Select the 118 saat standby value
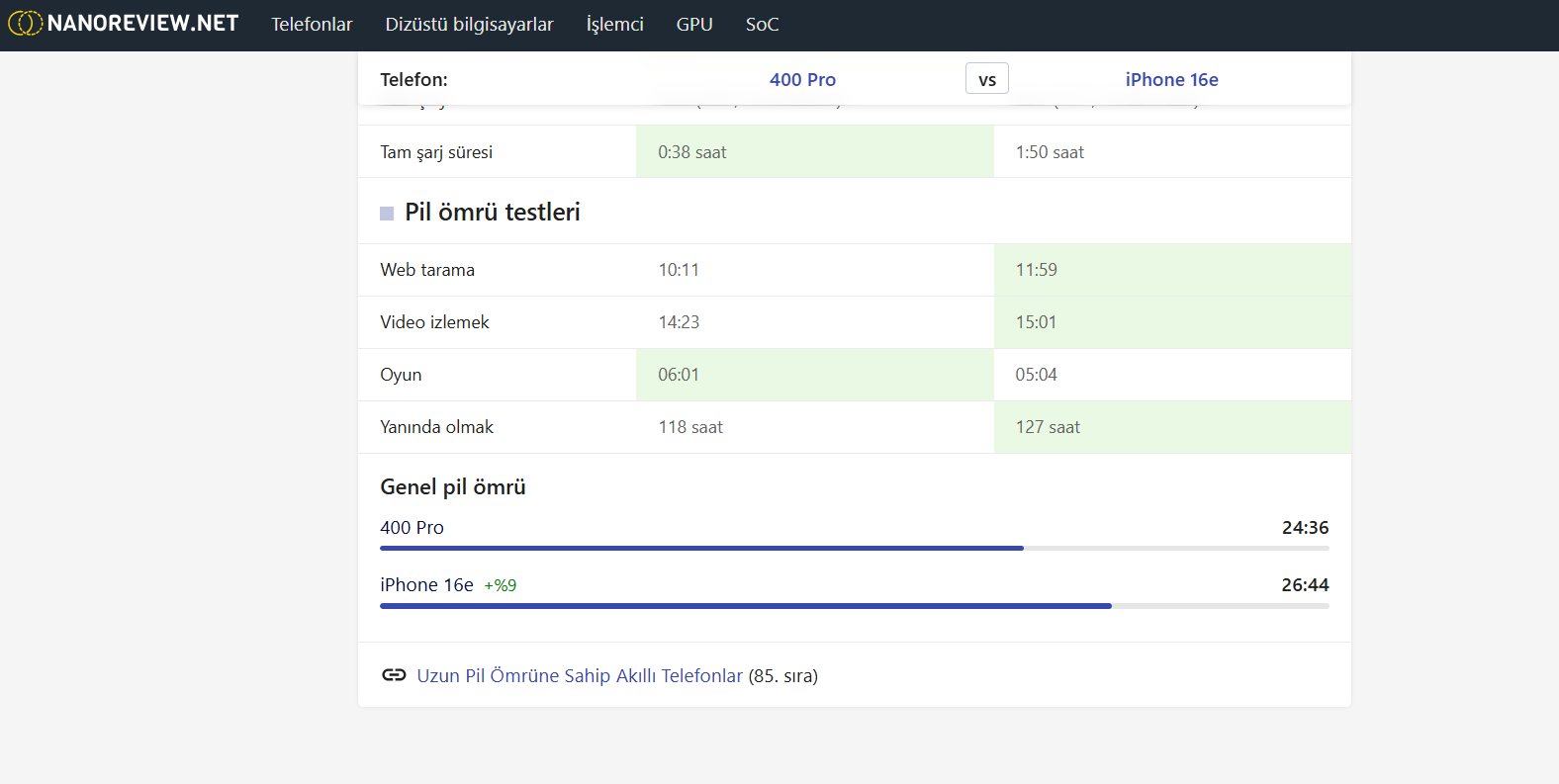1559x784 pixels. (x=690, y=427)
